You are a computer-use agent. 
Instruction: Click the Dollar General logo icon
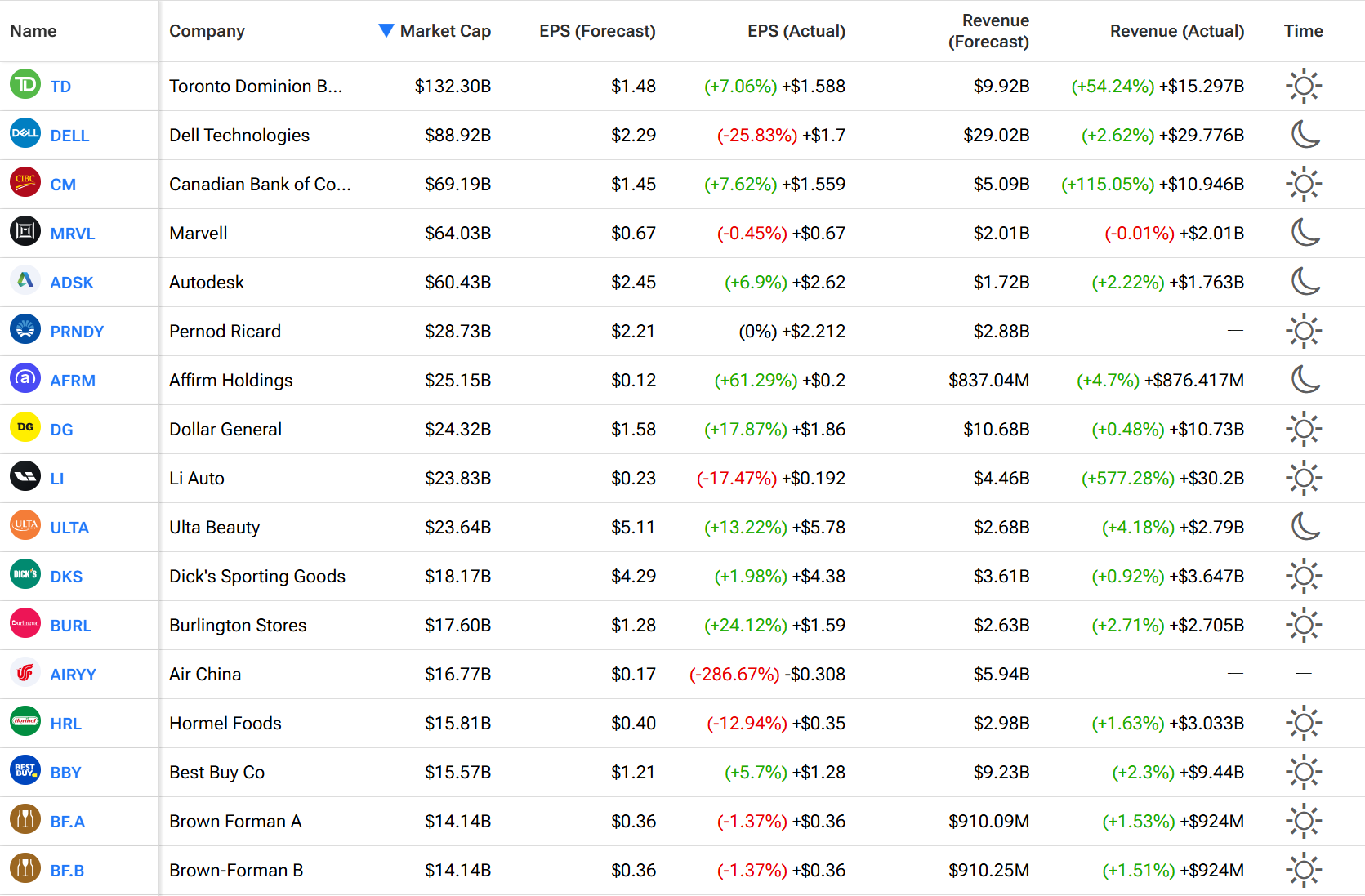click(x=25, y=427)
